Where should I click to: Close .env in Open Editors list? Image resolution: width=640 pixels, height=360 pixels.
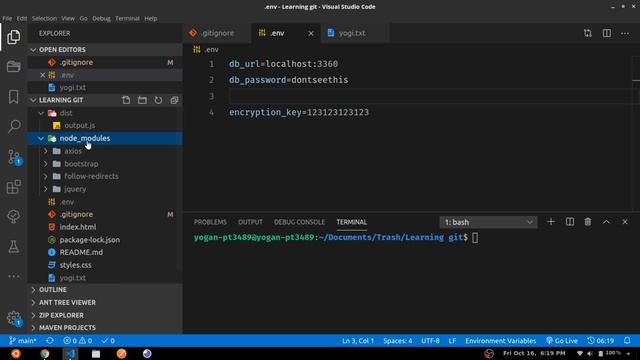point(42,75)
